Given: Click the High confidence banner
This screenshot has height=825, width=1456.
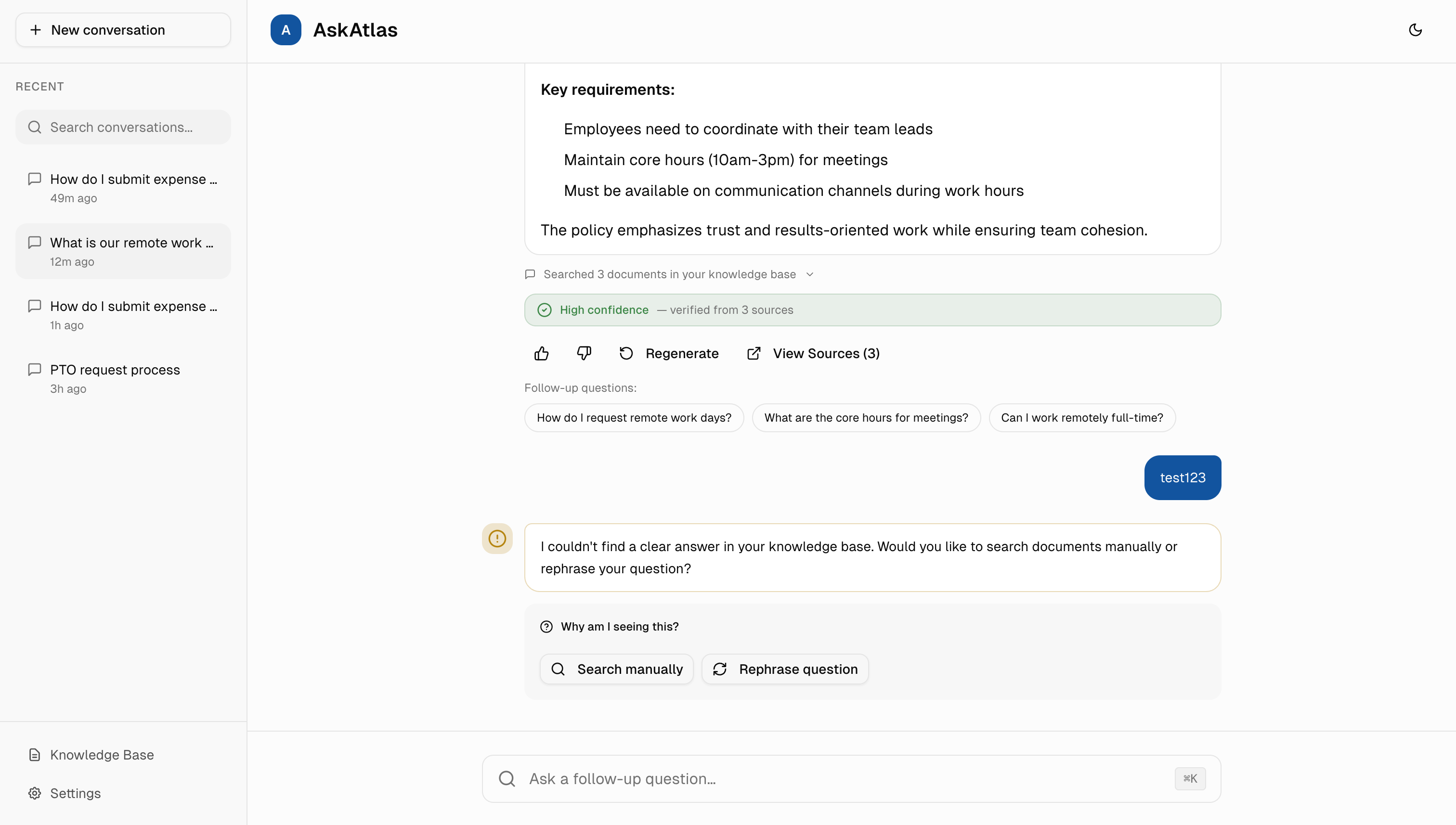Looking at the screenshot, I should click(871, 310).
